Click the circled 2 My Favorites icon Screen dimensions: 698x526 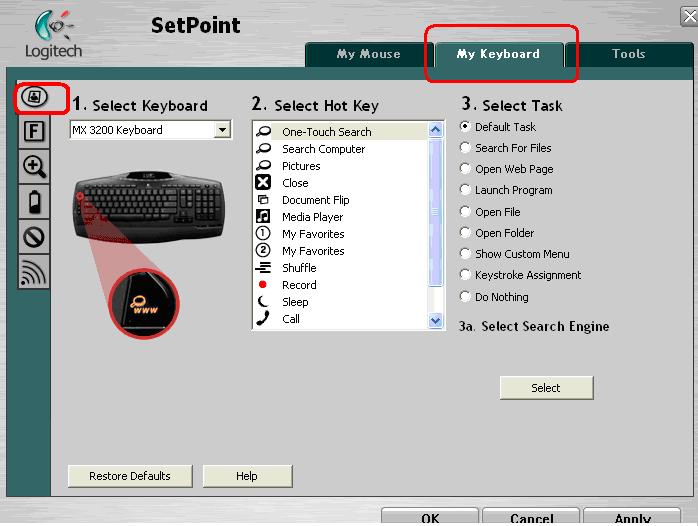click(263, 250)
